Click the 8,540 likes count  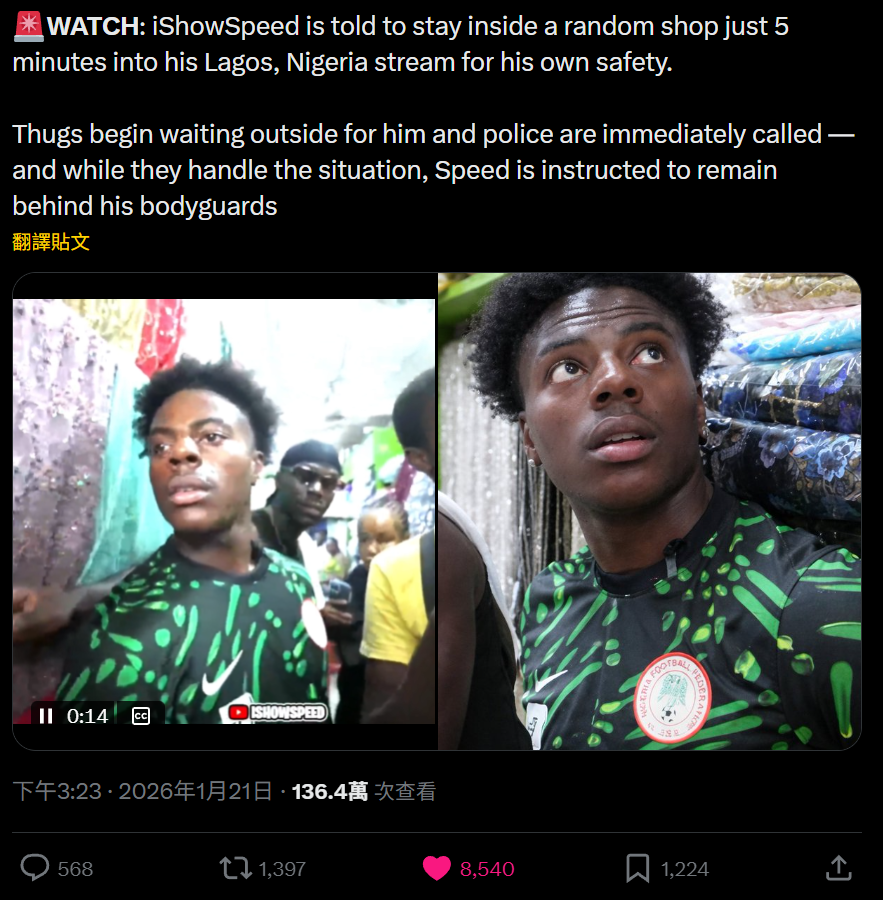point(487,869)
